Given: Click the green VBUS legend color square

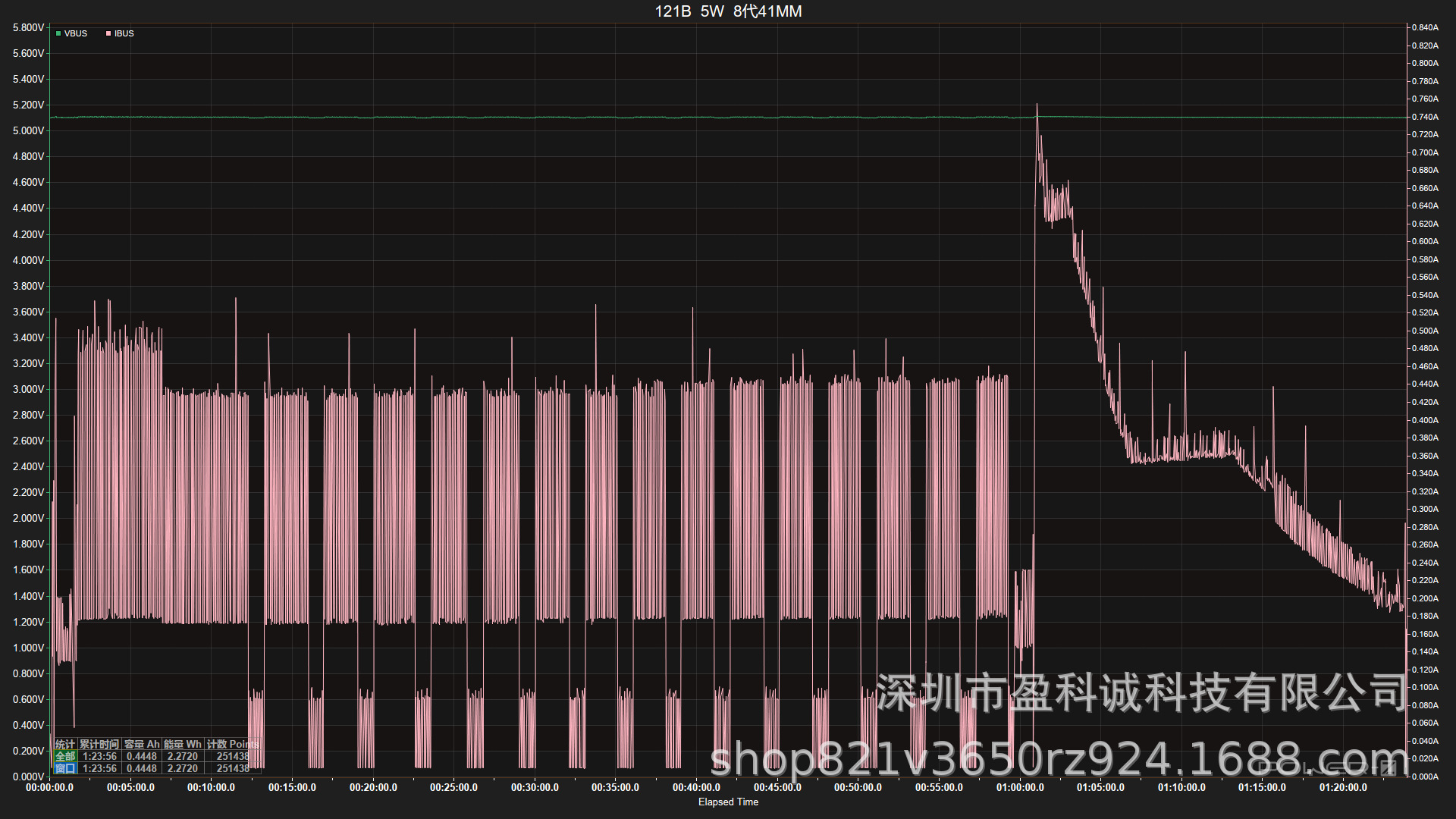Looking at the screenshot, I should [x=58, y=33].
